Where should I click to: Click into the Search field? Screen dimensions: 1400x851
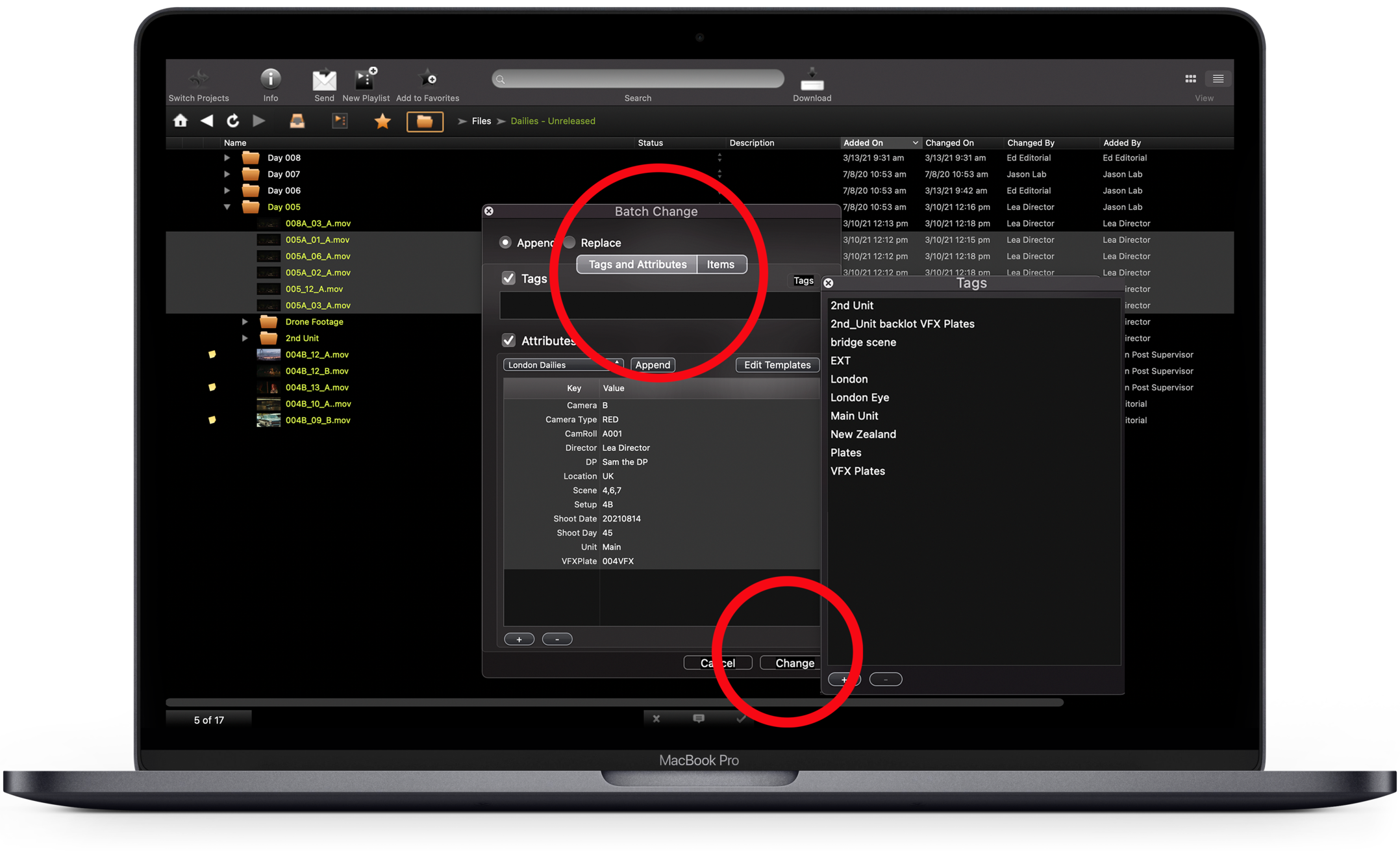click(638, 79)
